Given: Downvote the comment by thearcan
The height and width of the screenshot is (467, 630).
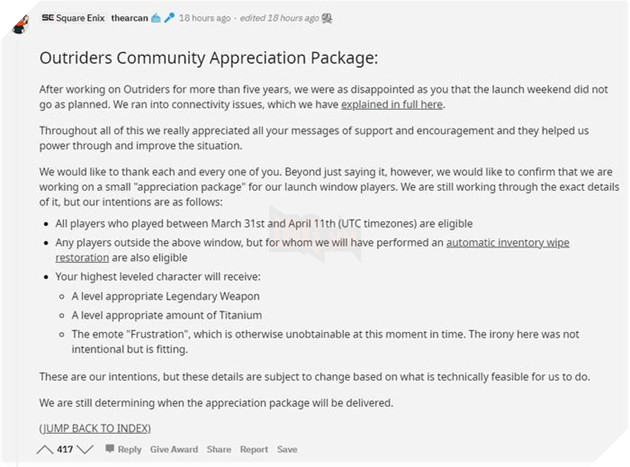Looking at the screenshot, I should [86, 450].
